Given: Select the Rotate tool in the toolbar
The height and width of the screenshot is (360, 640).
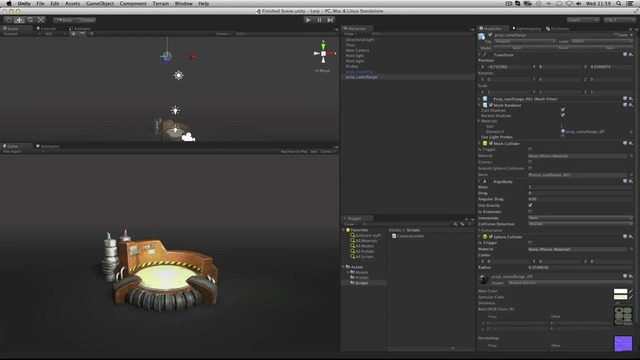Looking at the screenshot, I should tap(30, 20).
